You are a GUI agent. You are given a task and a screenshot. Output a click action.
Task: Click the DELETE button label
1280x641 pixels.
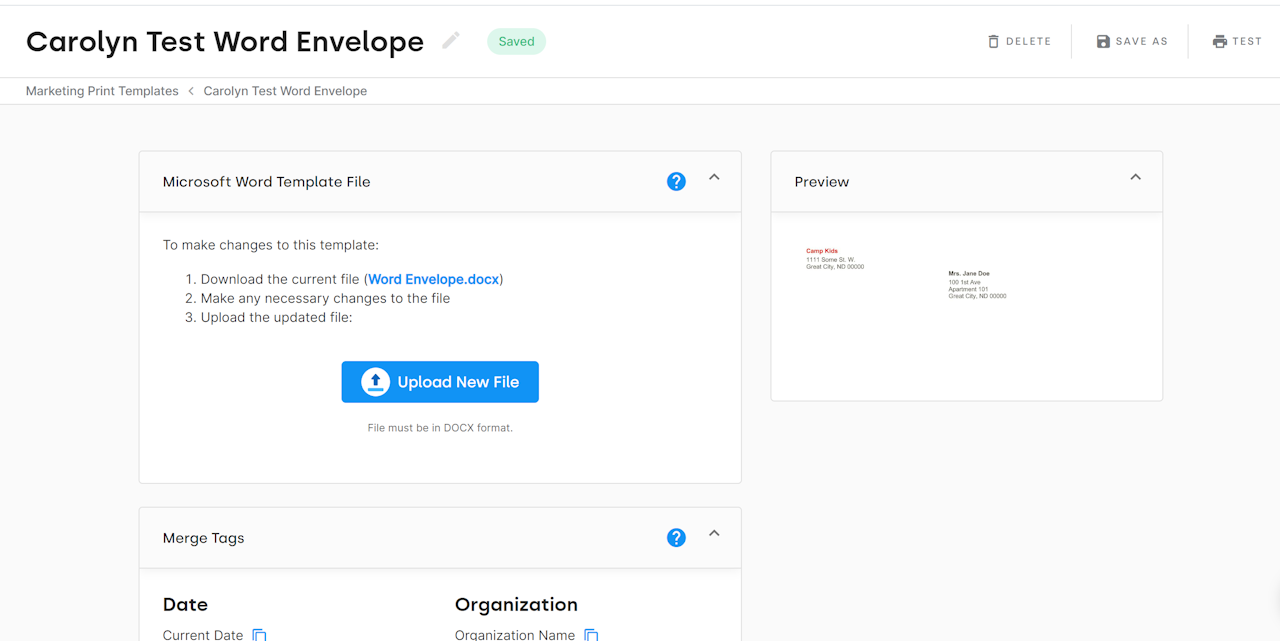(1028, 42)
